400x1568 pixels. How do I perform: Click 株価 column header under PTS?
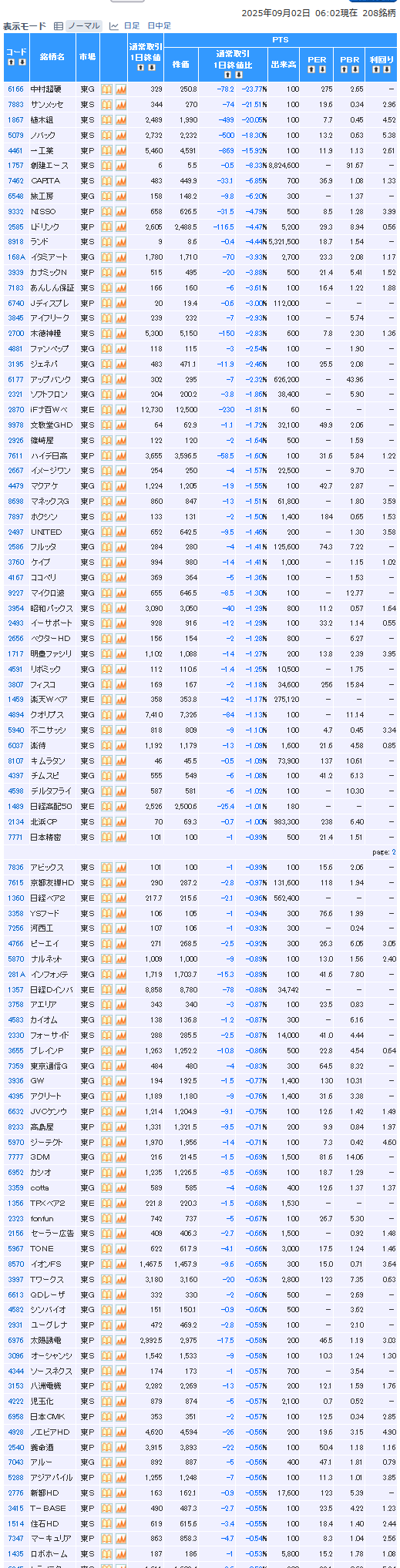click(x=181, y=65)
